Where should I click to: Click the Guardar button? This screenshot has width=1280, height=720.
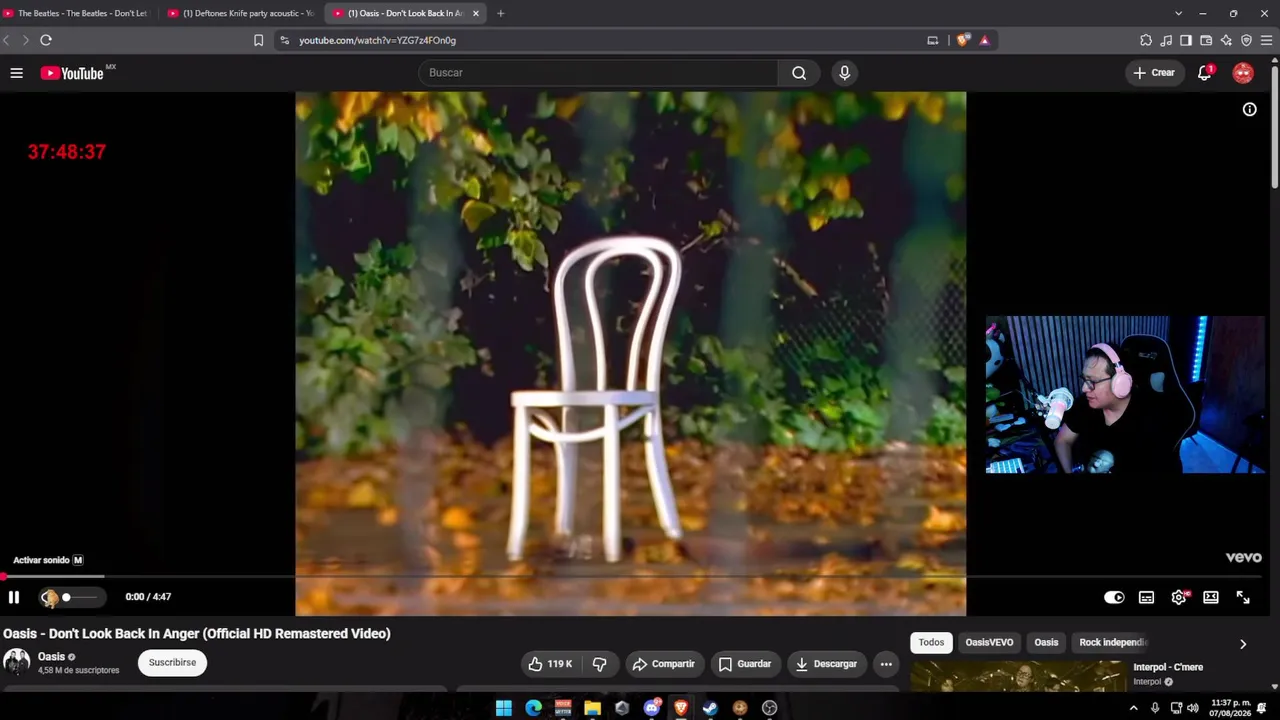[745, 664]
